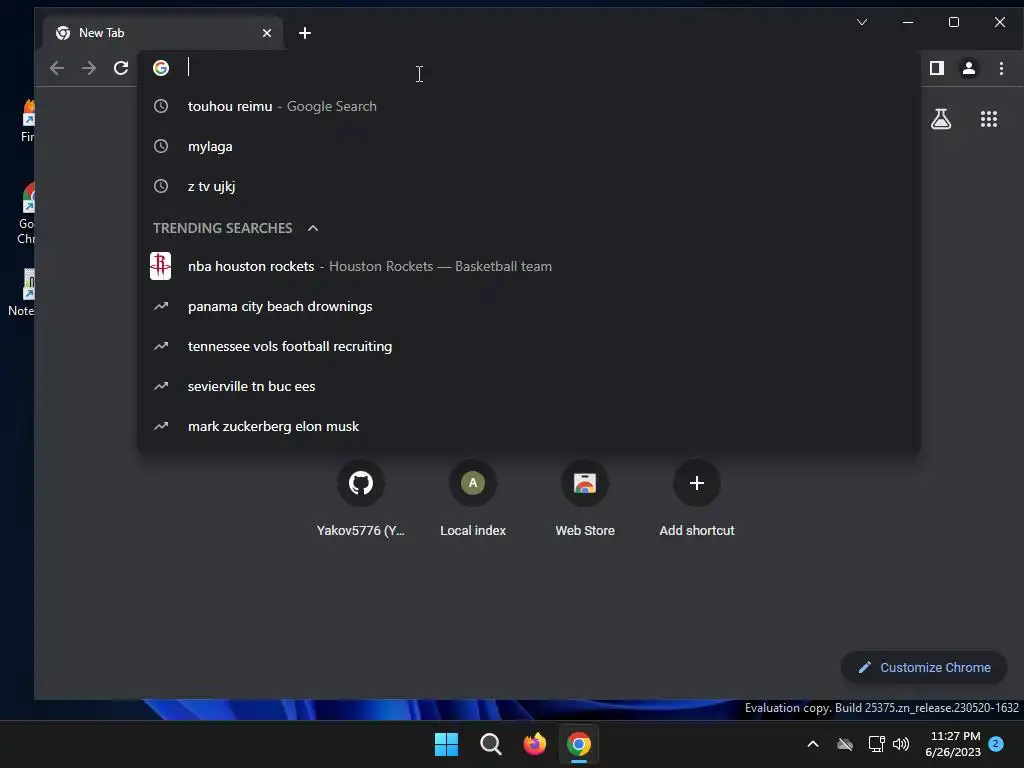
Task: Open the Local index shortcut
Action: pyautogui.click(x=473, y=500)
